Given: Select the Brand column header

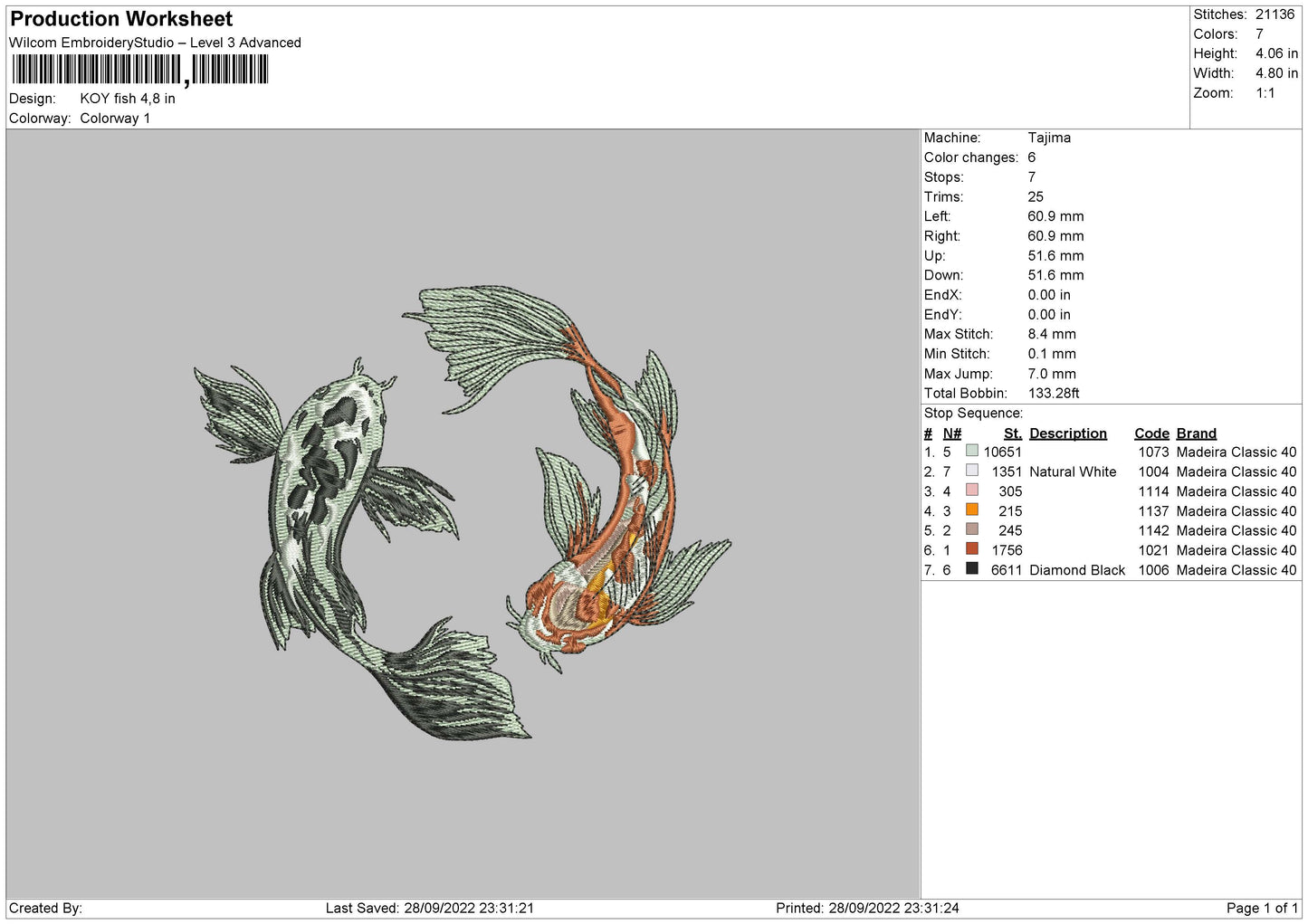Looking at the screenshot, I should pos(1196,433).
